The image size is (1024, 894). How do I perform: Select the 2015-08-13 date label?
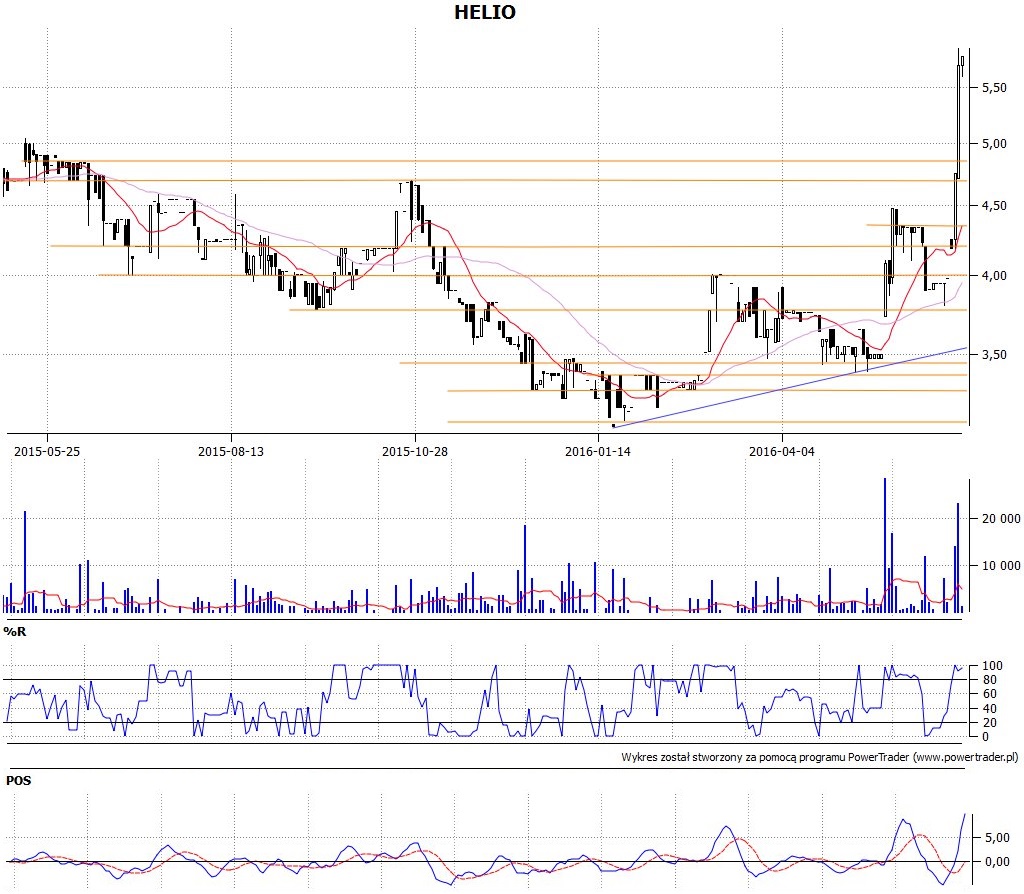click(231, 451)
